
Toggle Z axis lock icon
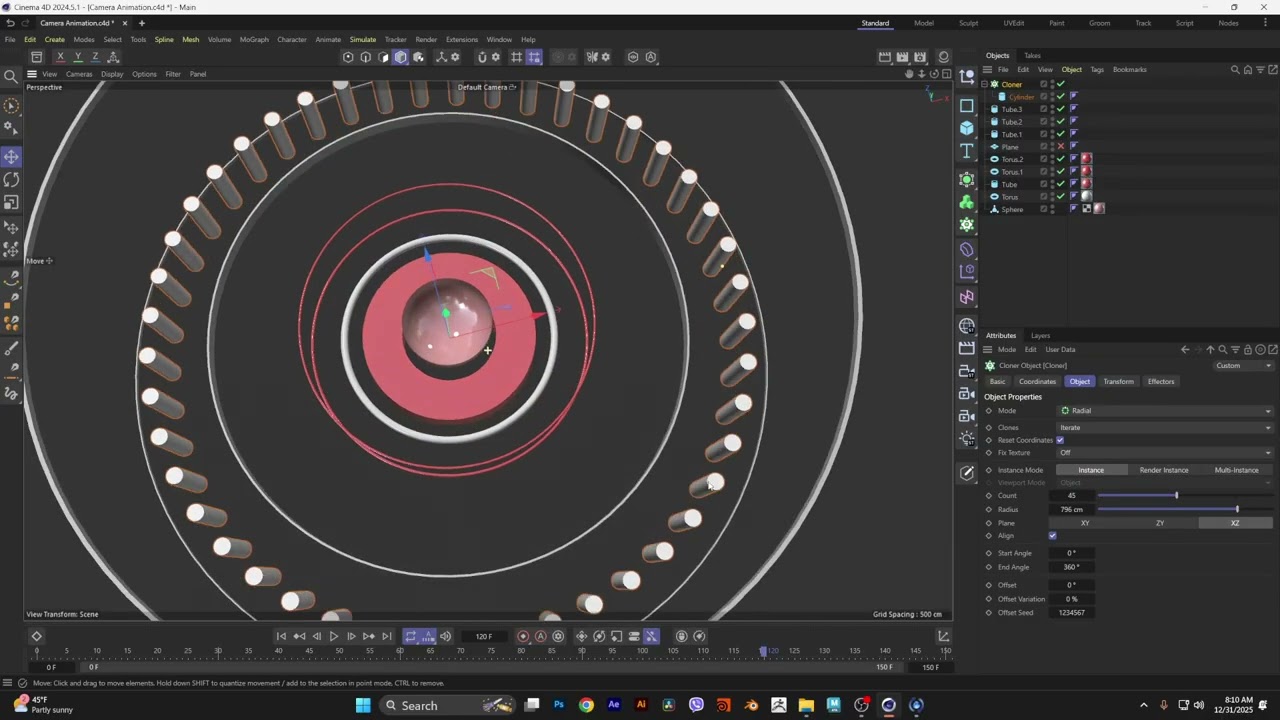click(95, 57)
